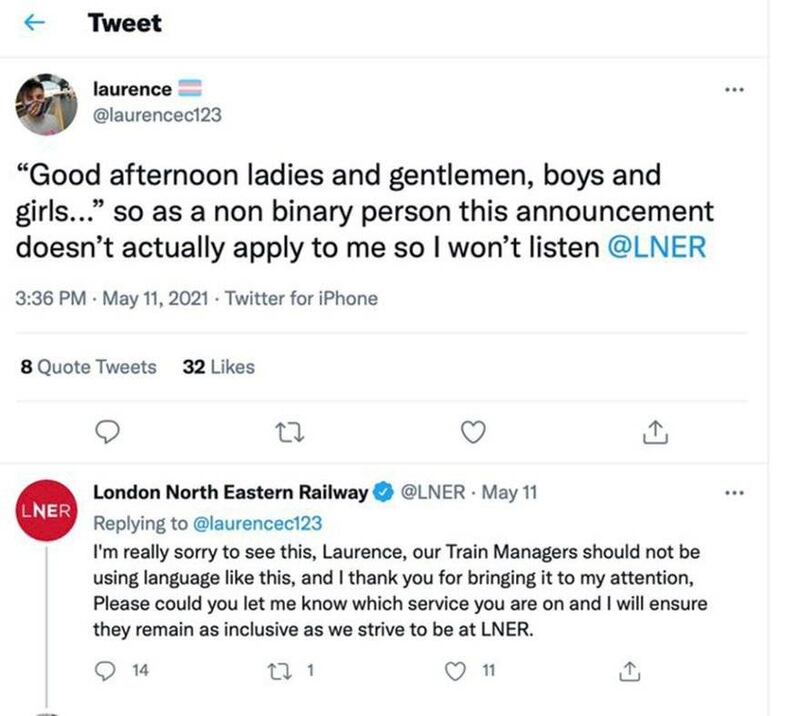Share the LNER response tweet
The width and height of the screenshot is (800, 716).
point(630,671)
